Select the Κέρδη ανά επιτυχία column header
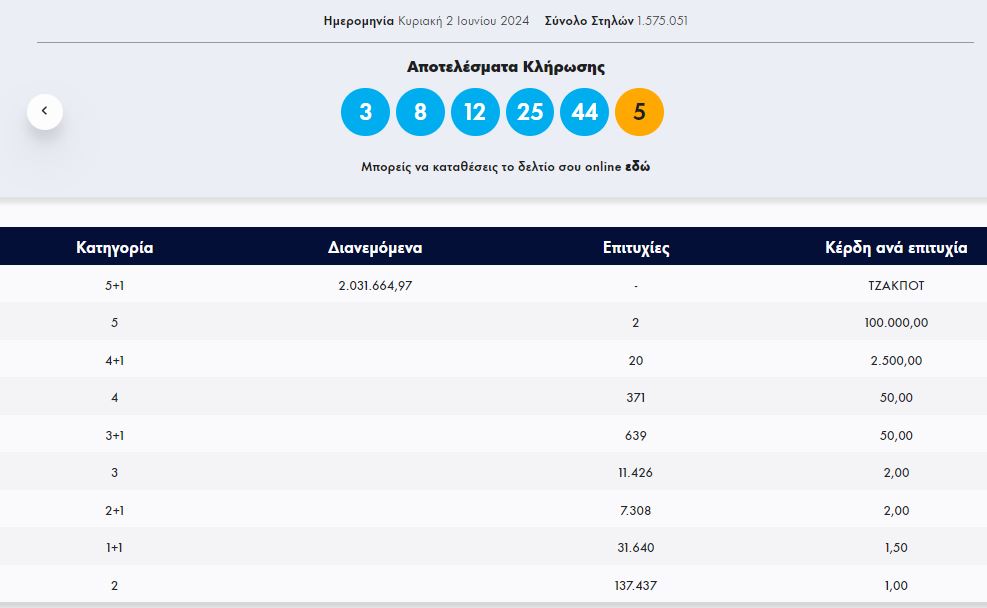Screen dimensions: 987x608 click(x=895, y=247)
